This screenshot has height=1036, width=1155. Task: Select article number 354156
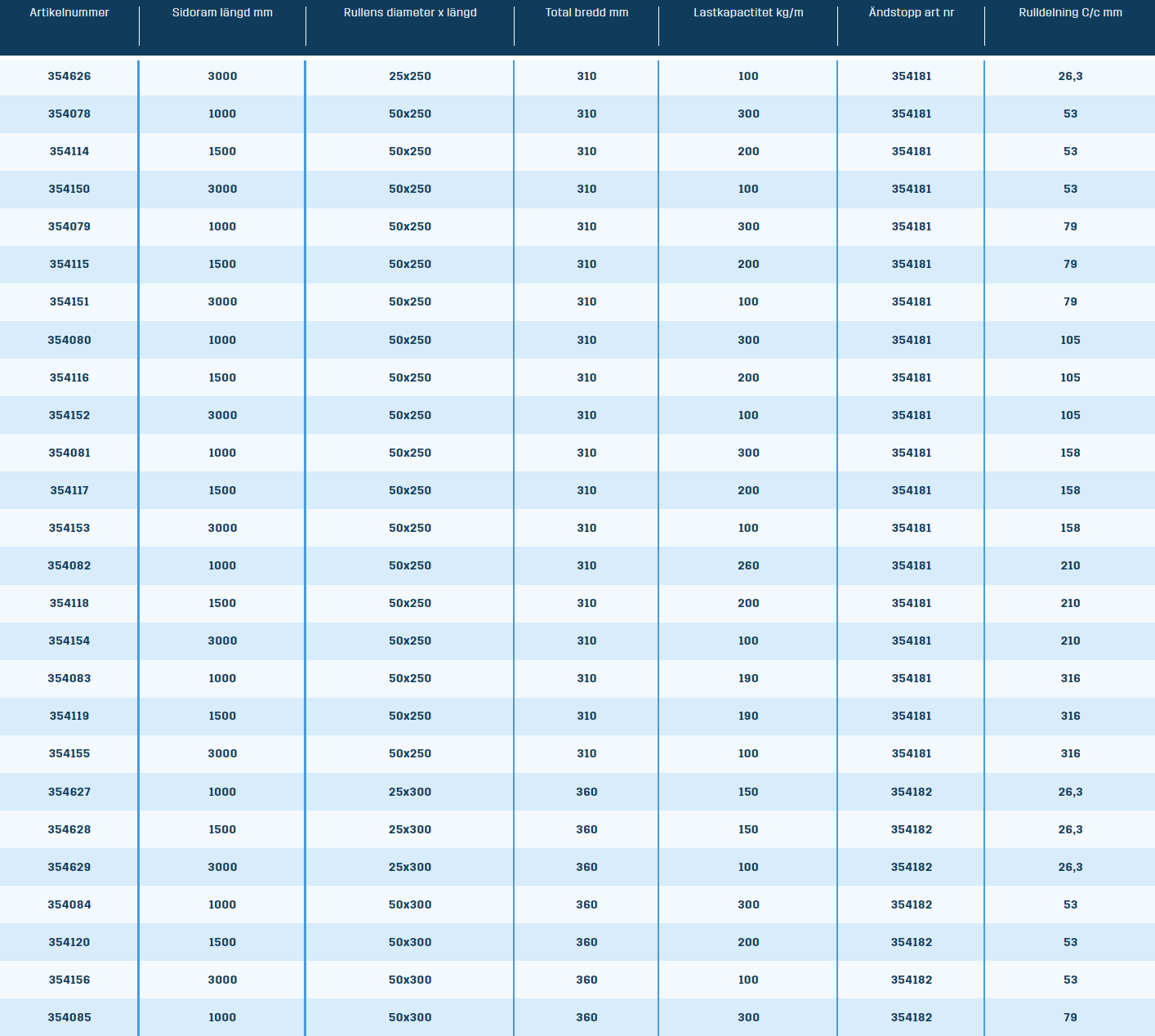tap(69, 980)
